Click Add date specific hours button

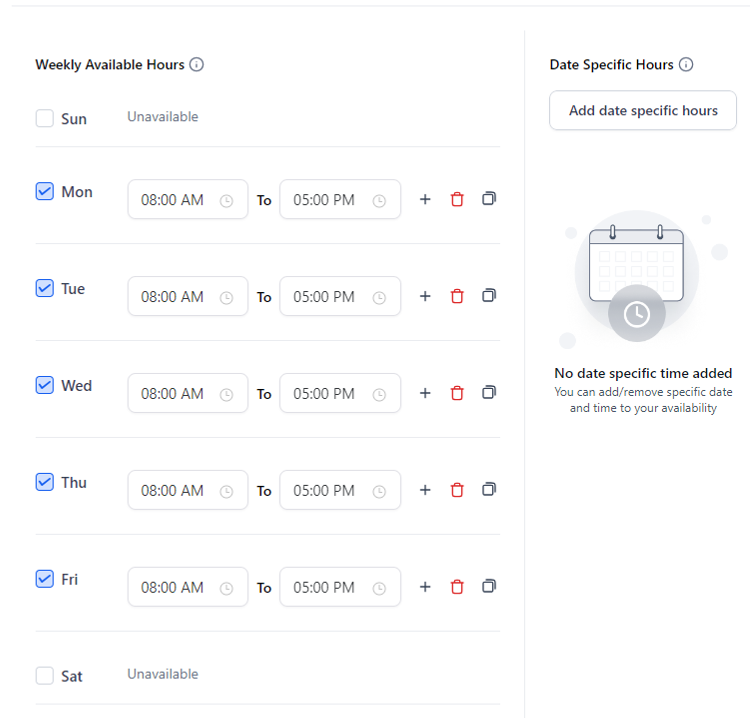[642, 110]
